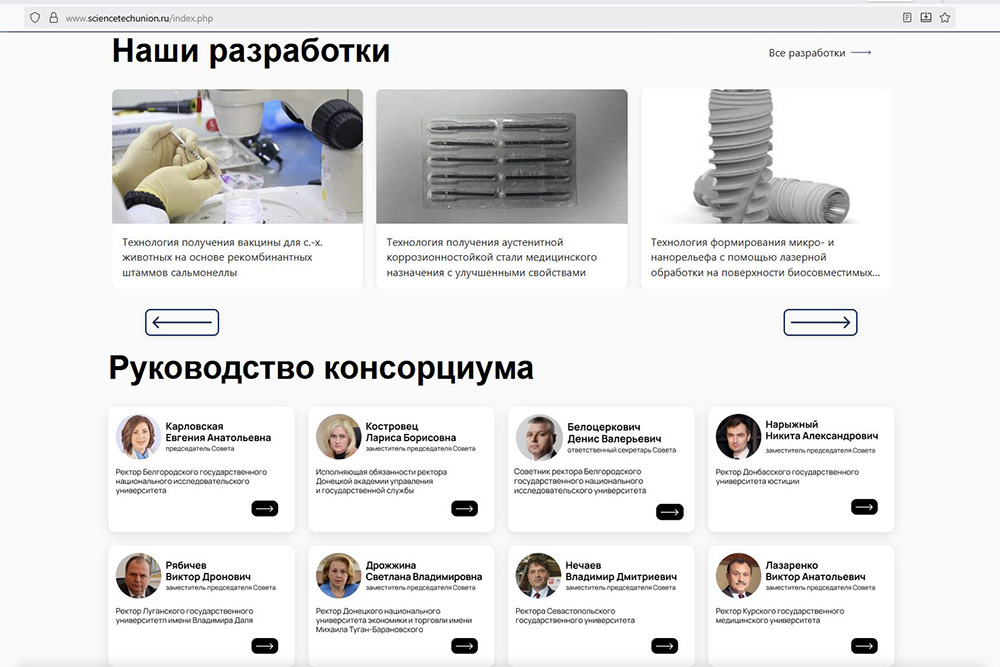Click the padlock site security icon
Viewport: 1000px width, 667px height.
pos(53,18)
